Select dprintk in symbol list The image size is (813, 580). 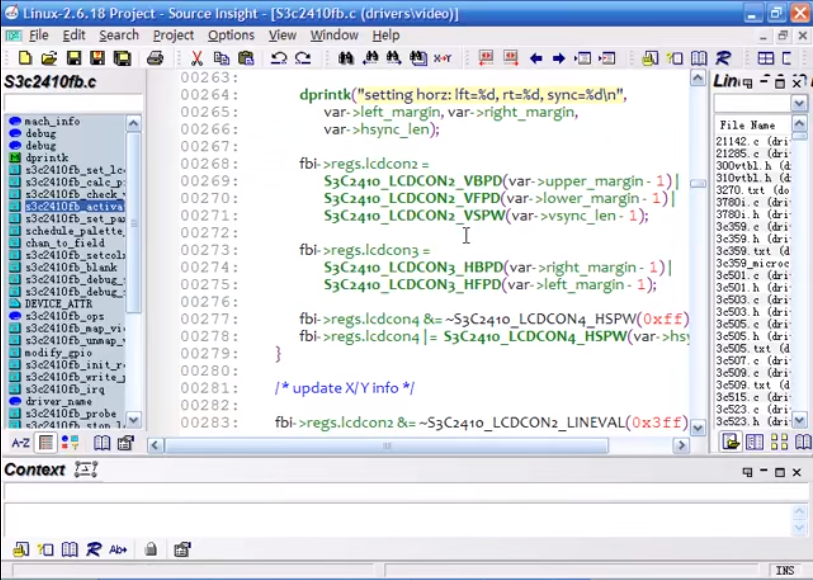pos(47,158)
